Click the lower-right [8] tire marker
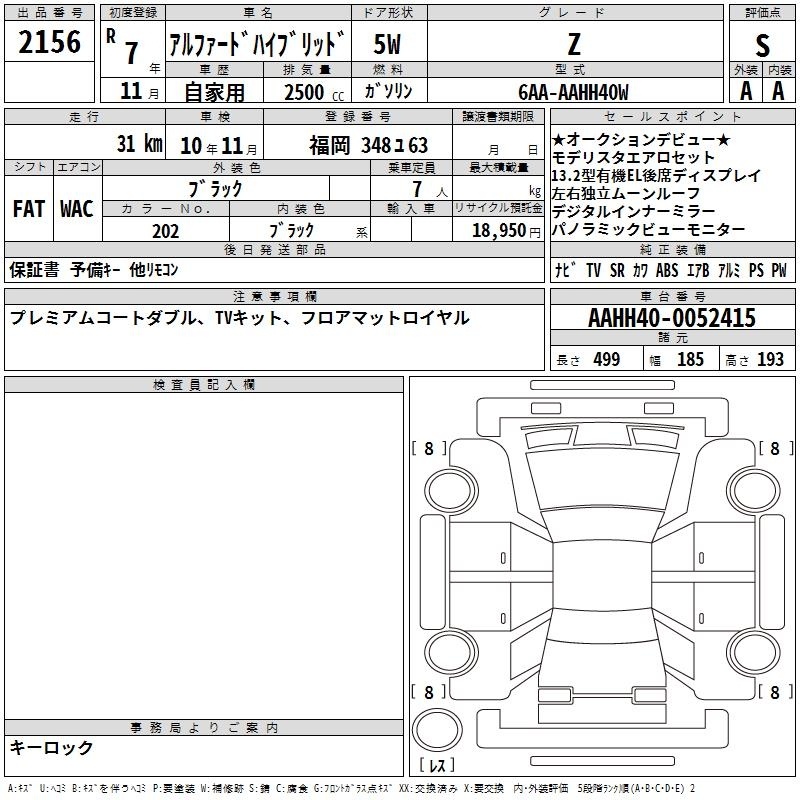 [774, 692]
